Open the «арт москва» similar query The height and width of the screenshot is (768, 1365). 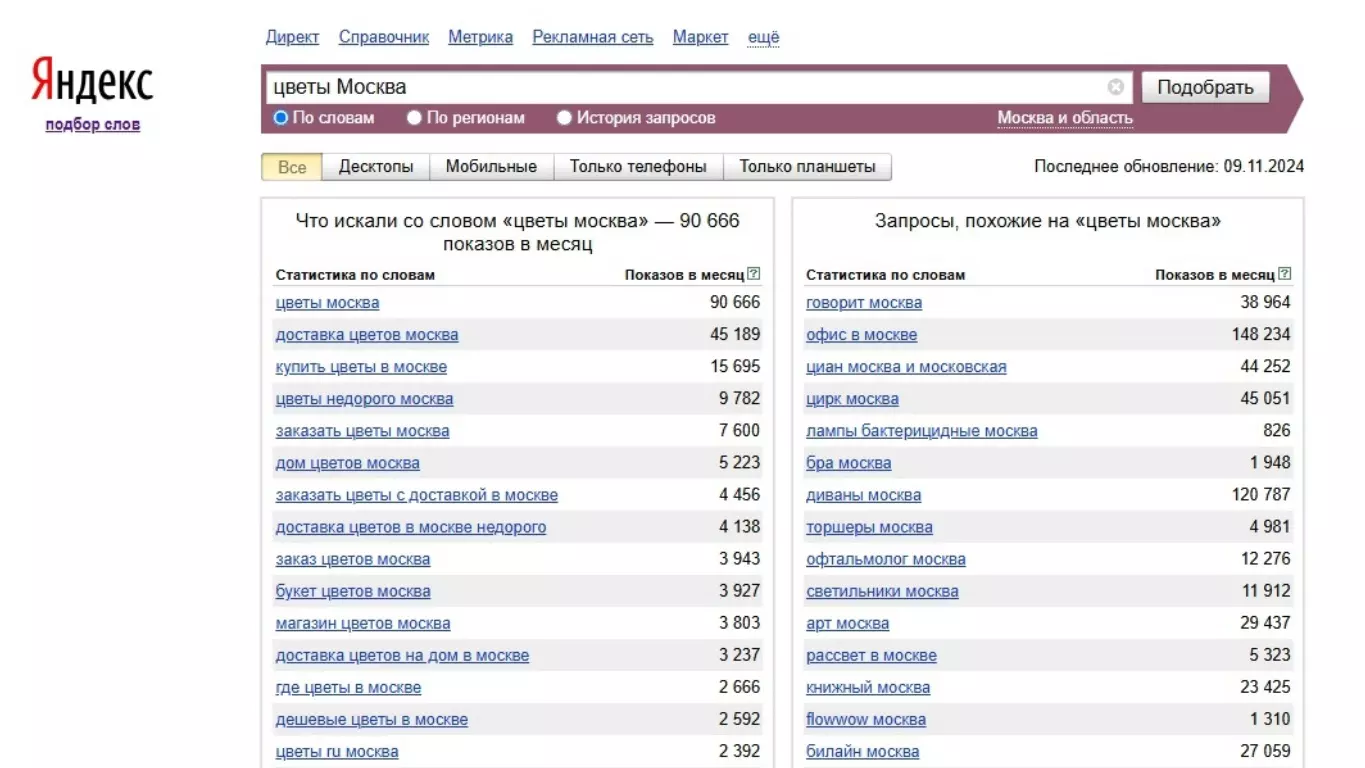pyautogui.click(x=847, y=623)
